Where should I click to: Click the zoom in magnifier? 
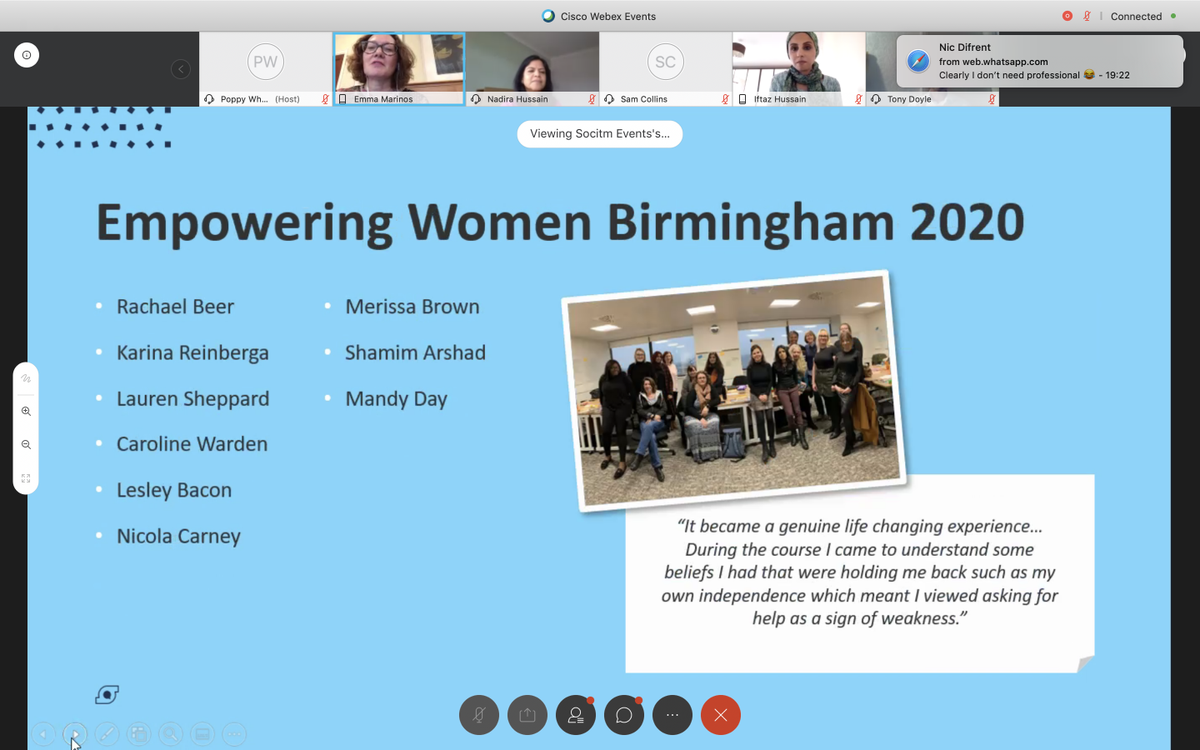tap(26, 411)
